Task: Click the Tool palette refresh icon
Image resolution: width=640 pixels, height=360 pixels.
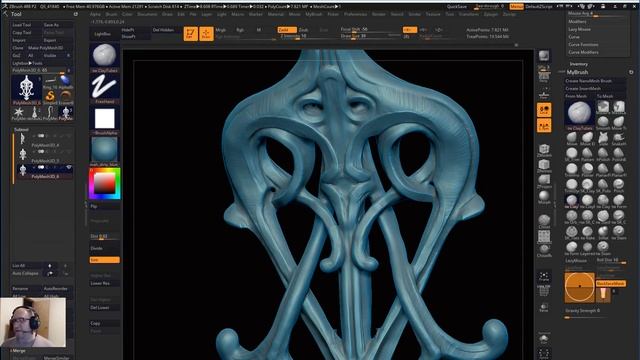Action: point(76,14)
